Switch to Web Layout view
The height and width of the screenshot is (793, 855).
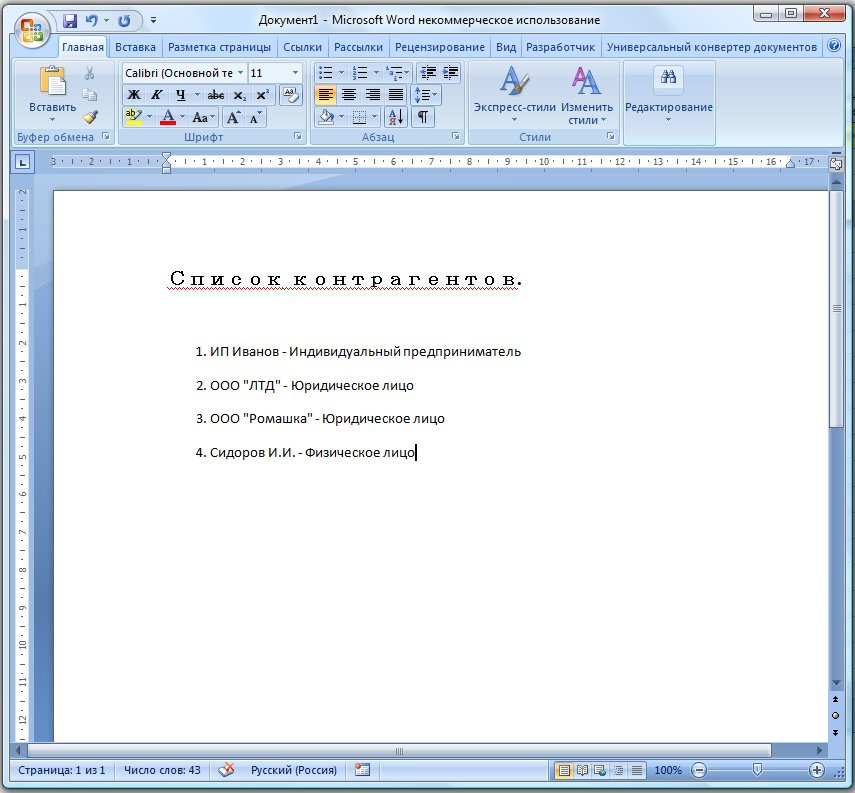[600, 770]
